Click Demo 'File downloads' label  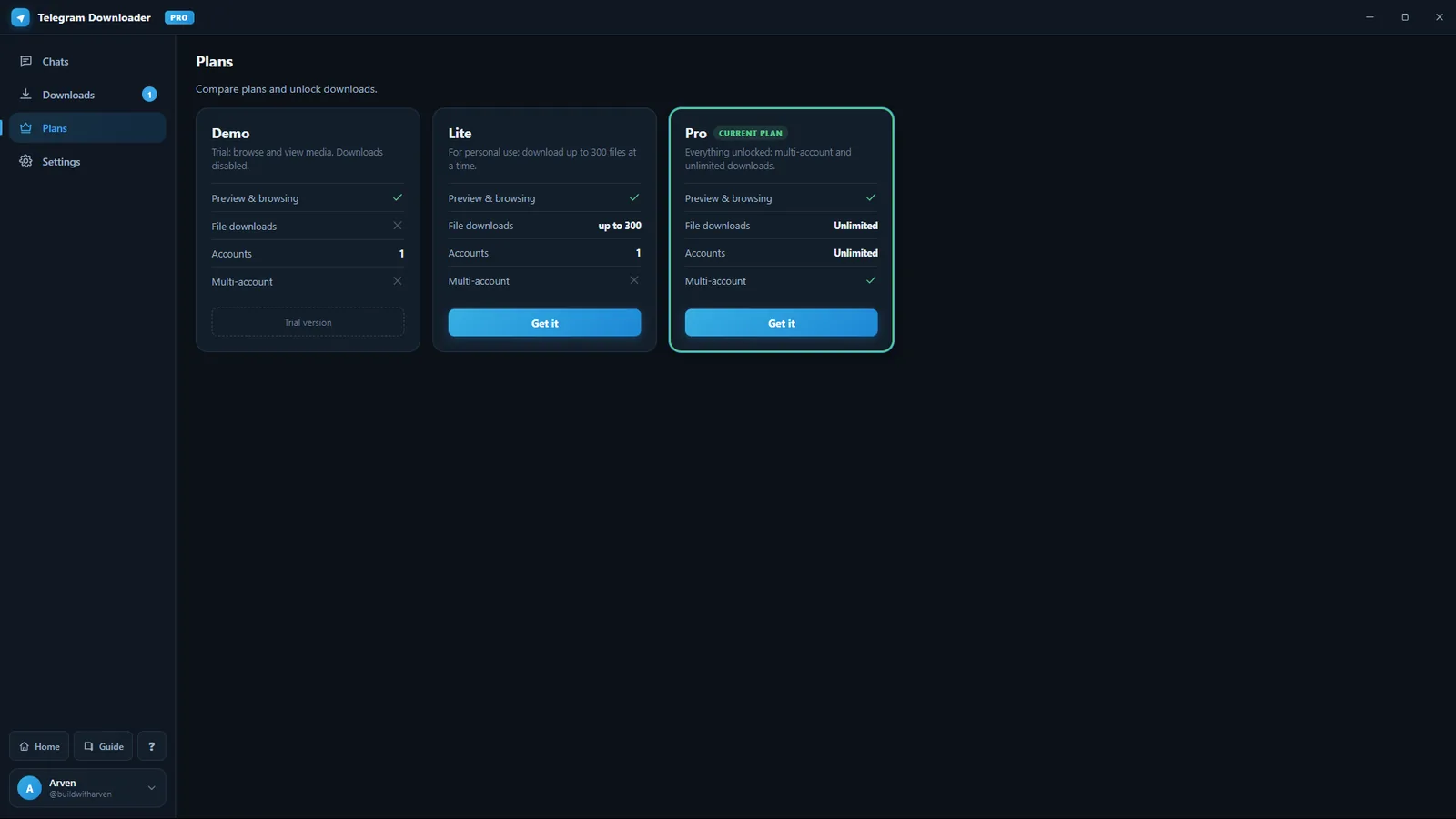coord(244,227)
